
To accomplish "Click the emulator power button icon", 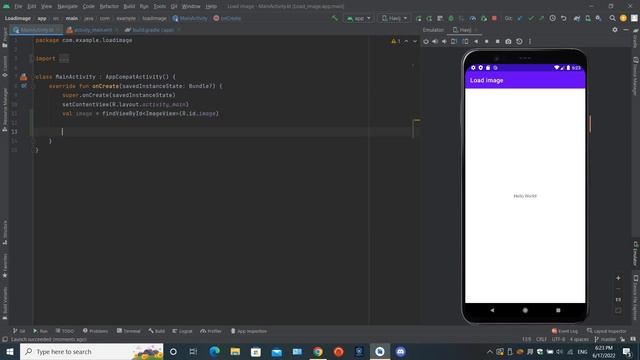I will pyautogui.click(x=426, y=41).
